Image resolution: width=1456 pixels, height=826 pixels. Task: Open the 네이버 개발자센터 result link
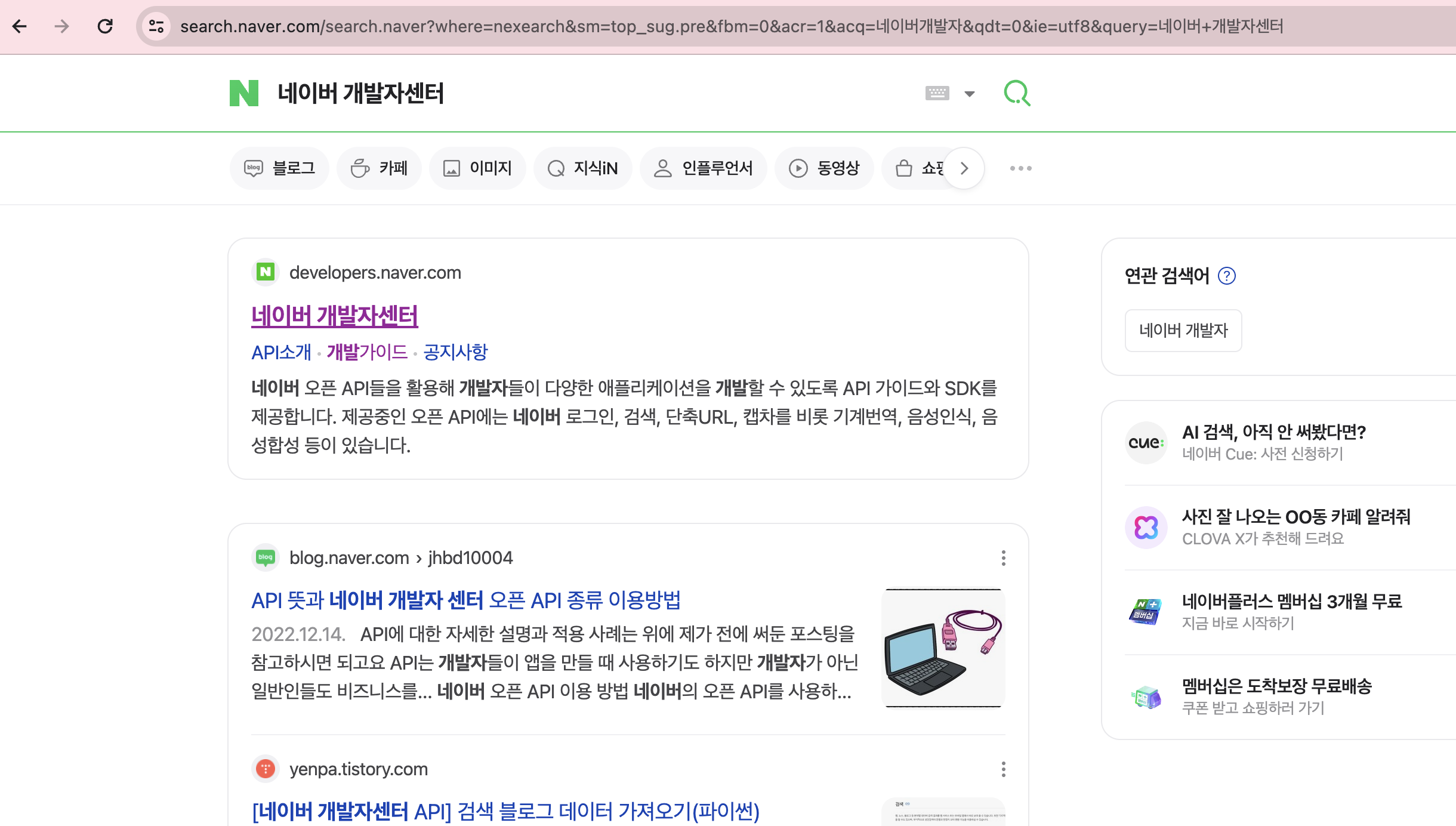[334, 316]
